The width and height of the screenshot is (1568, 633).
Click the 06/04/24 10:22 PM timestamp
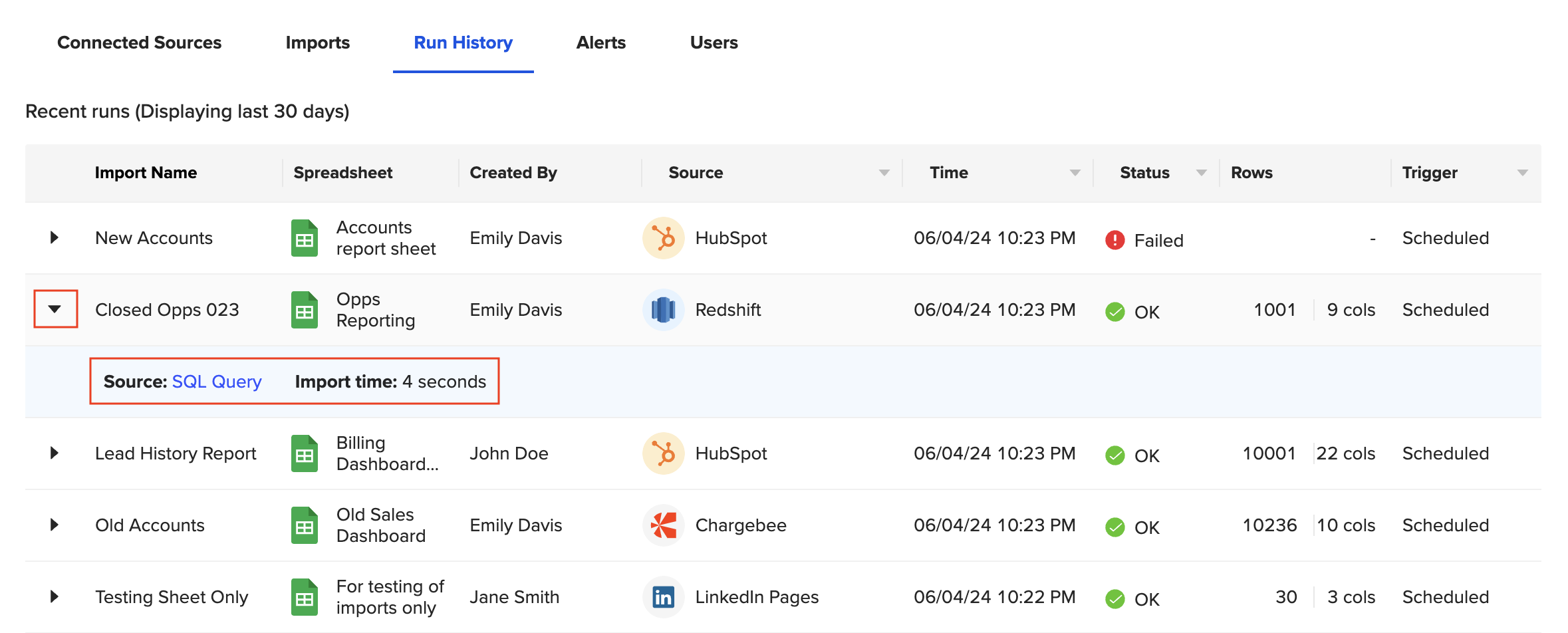point(994,597)
